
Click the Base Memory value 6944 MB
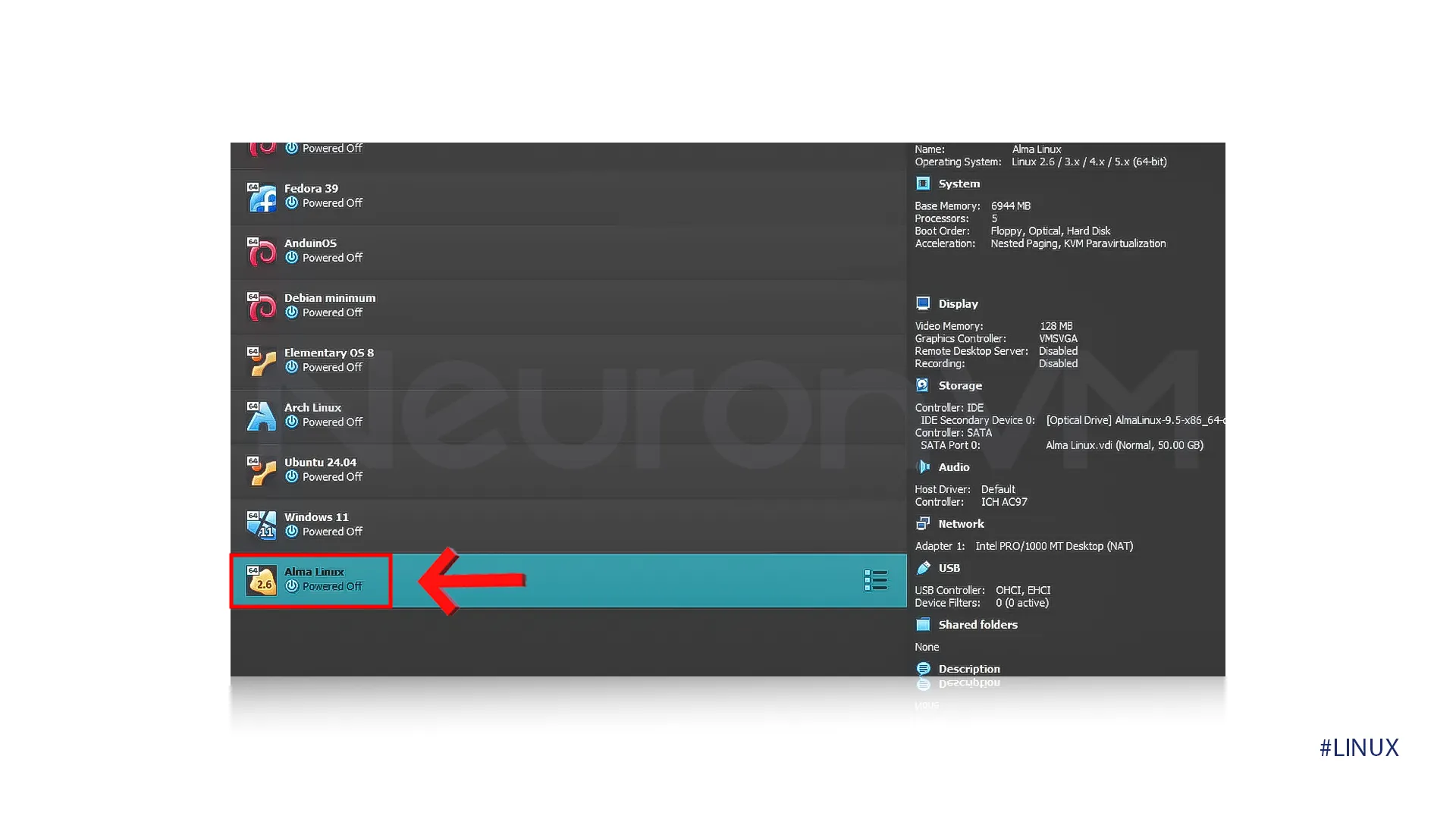point(1011,206)
